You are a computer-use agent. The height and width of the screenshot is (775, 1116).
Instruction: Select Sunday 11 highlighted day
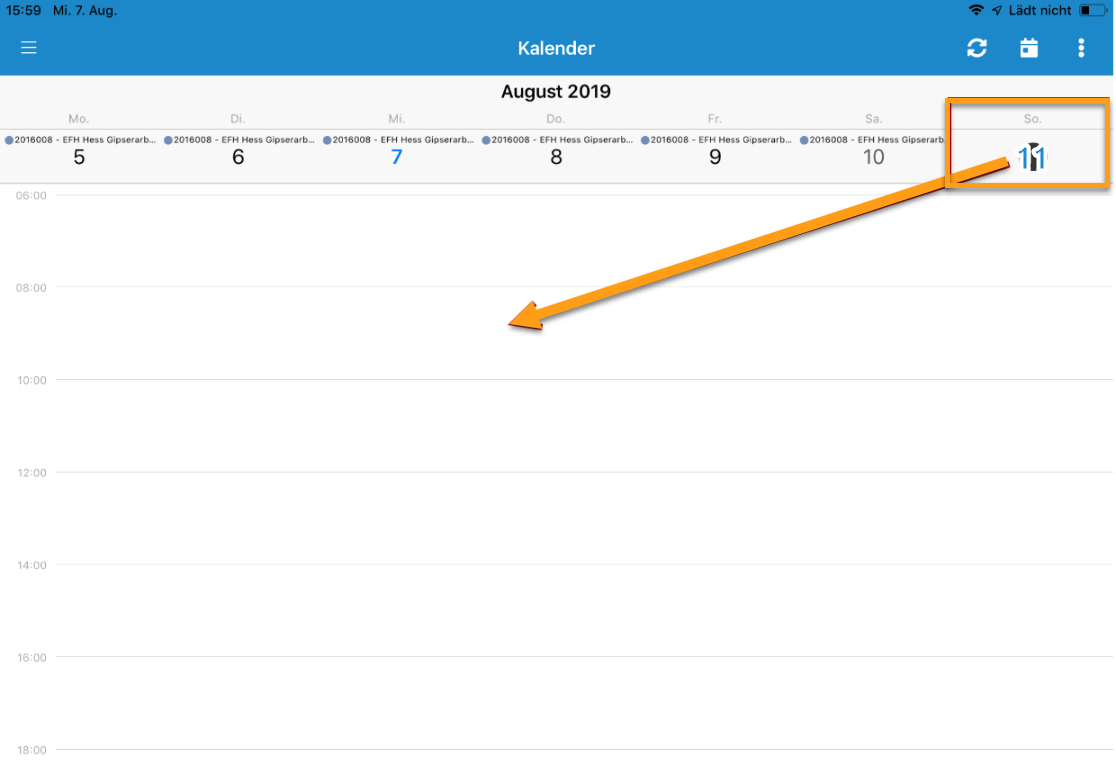[x=1032, y=157]
